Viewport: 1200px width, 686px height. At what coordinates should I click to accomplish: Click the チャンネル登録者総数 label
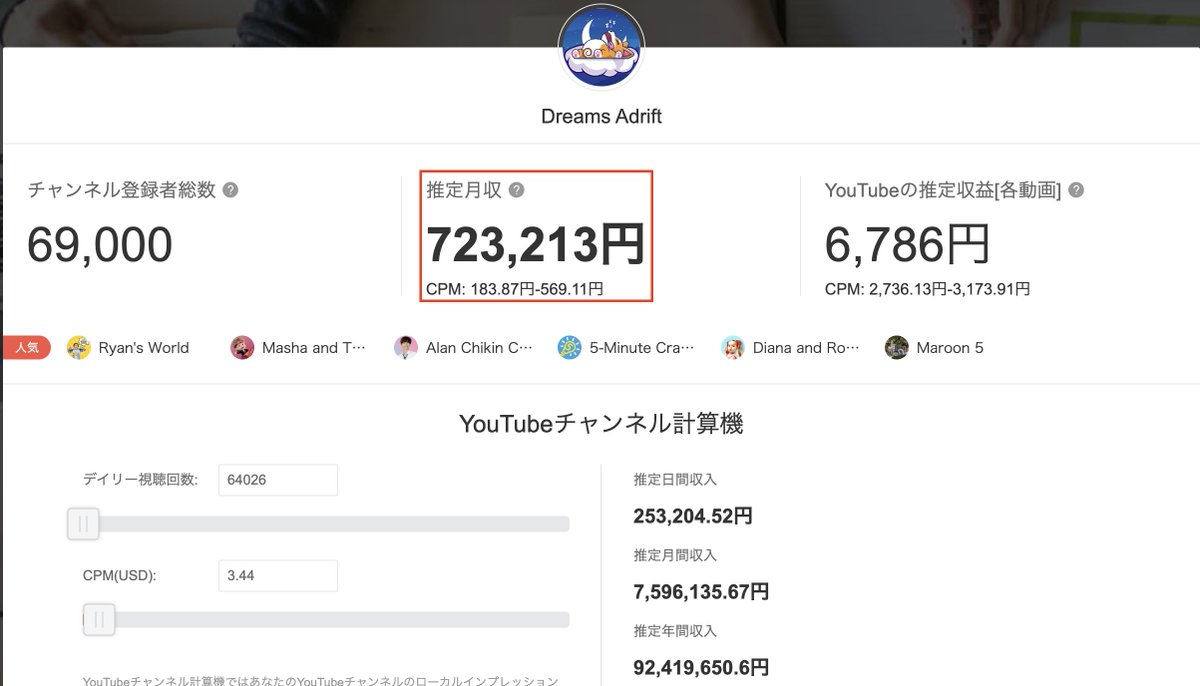[x=121, y=190]
